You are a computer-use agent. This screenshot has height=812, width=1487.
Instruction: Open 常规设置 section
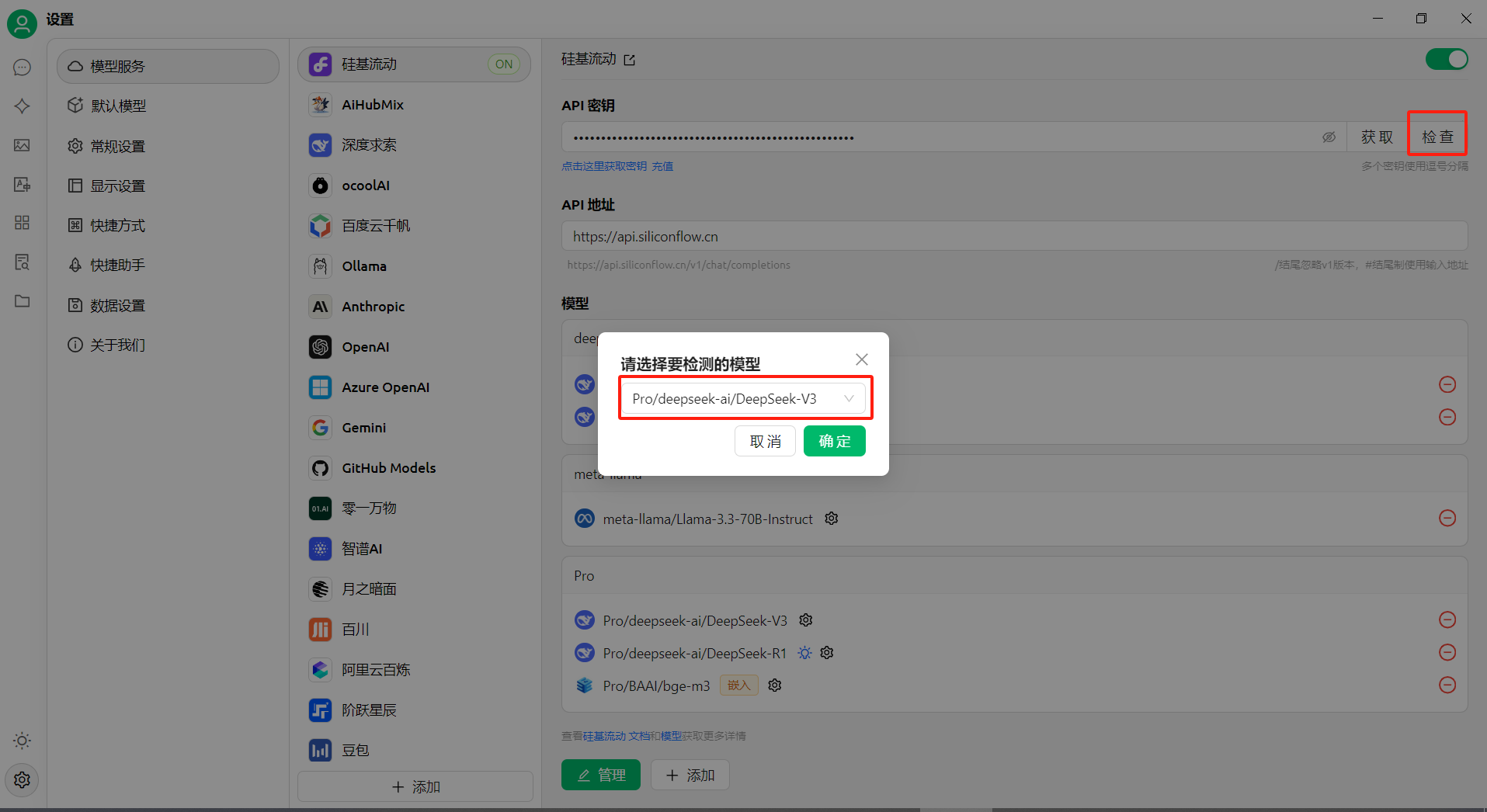(168, 146)
